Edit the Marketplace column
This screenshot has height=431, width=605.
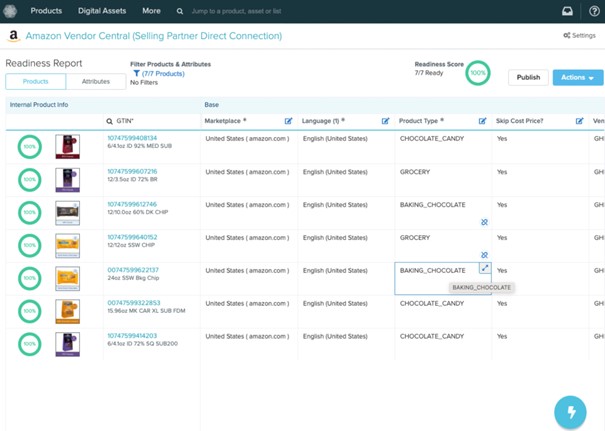[288, 121]
